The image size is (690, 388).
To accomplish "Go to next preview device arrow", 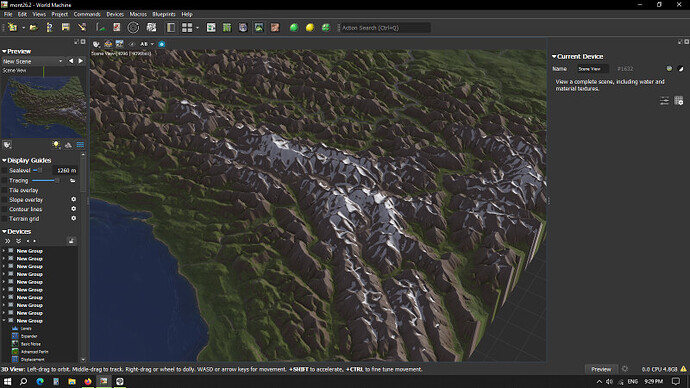I will coord(81,61).
